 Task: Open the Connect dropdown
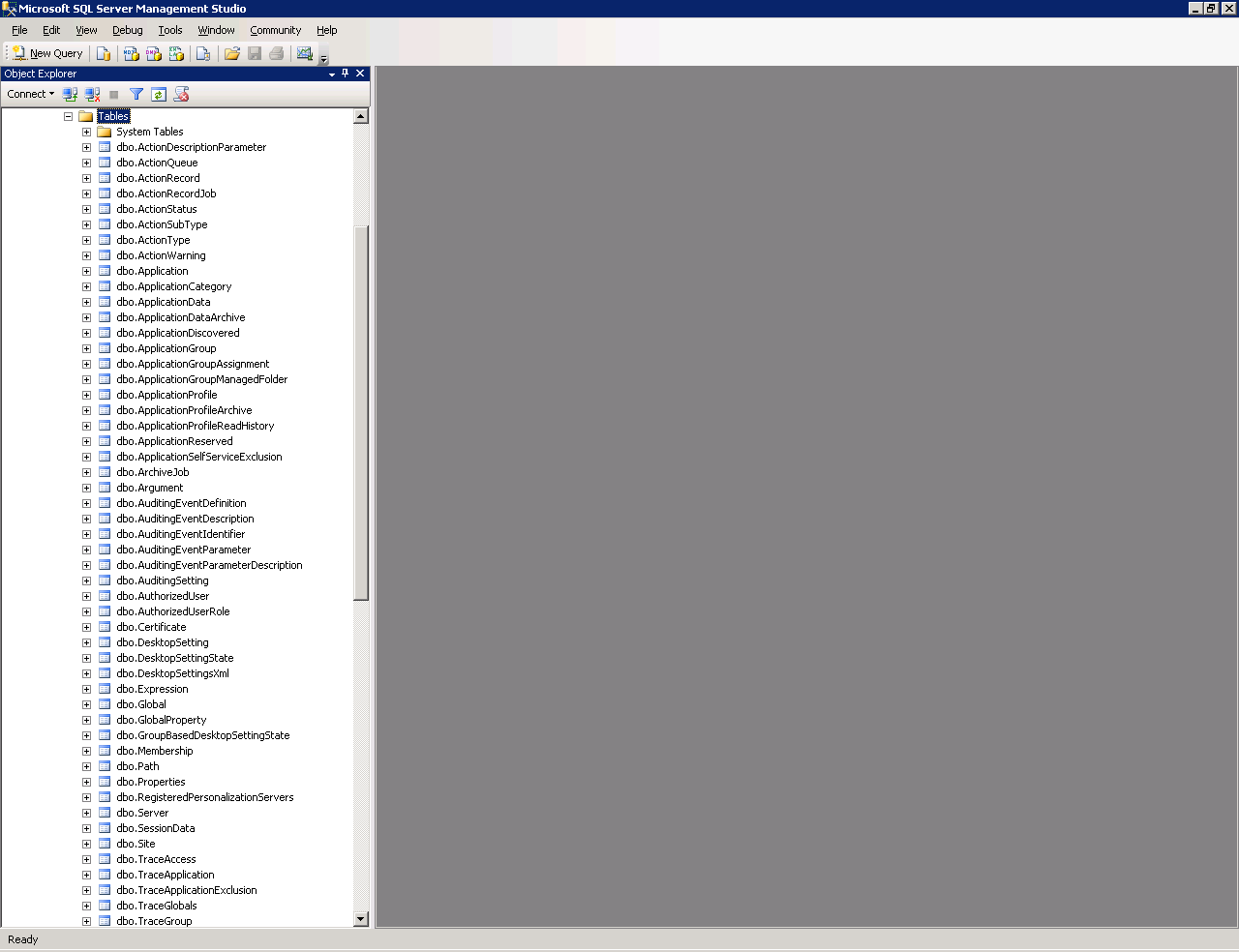tap(31, 95)
